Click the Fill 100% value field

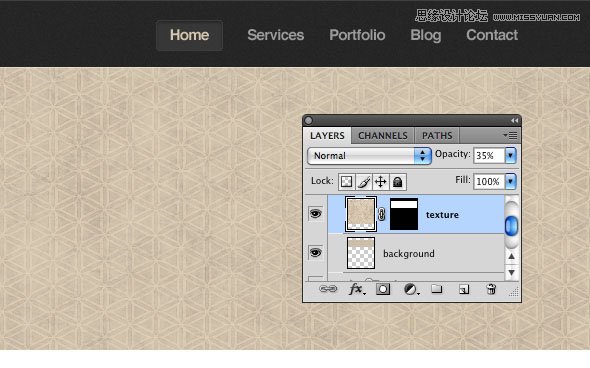[x=489, y=181]
